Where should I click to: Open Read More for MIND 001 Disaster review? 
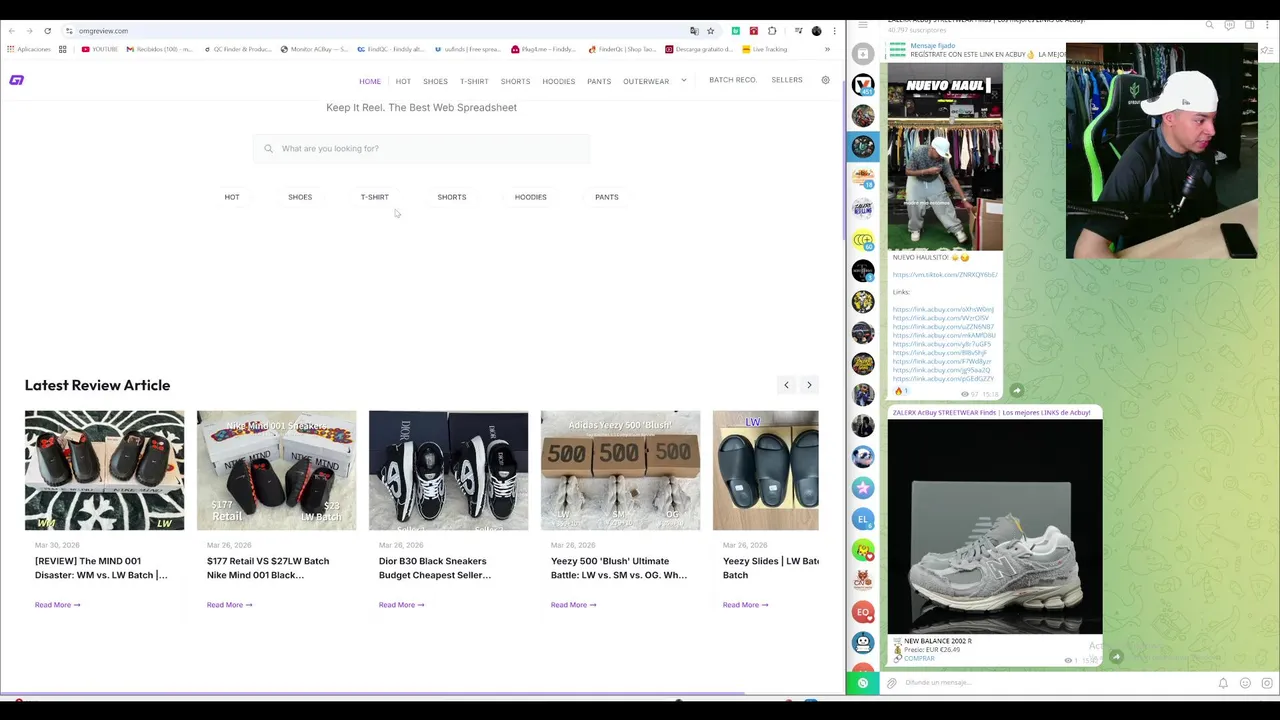[x=57, y=605]
